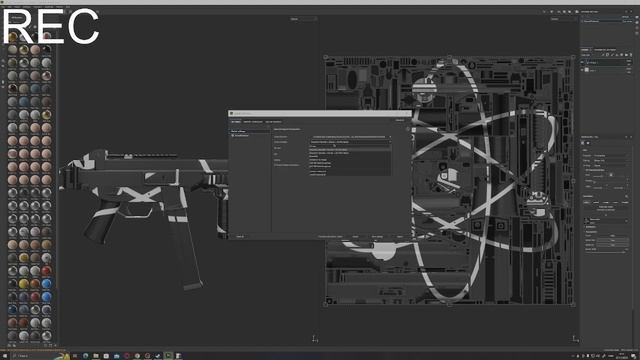Screen dimensions: 640x360
Task: Click the Material mode button in the Properties panel
Action: 606,207
